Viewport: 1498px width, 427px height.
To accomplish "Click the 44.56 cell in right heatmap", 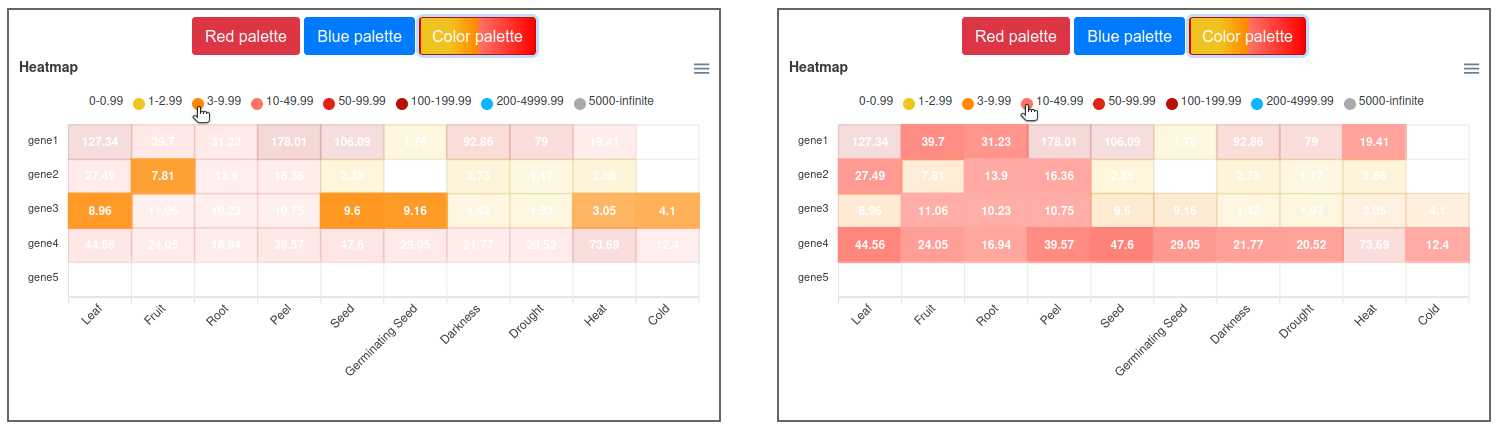I will 869,244.
